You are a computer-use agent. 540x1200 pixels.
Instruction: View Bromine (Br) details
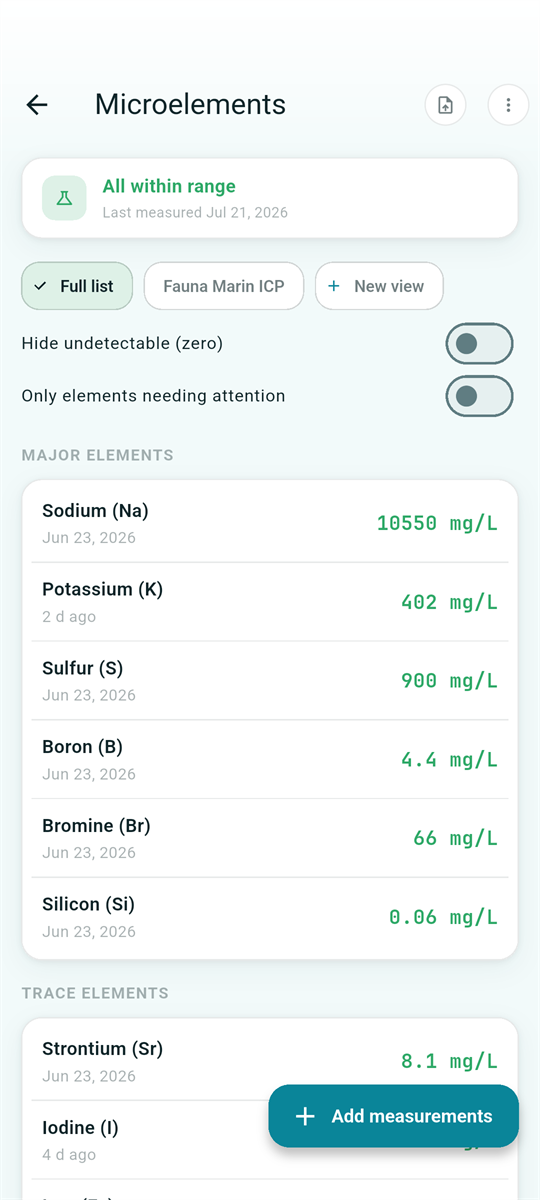coord(270,838)
